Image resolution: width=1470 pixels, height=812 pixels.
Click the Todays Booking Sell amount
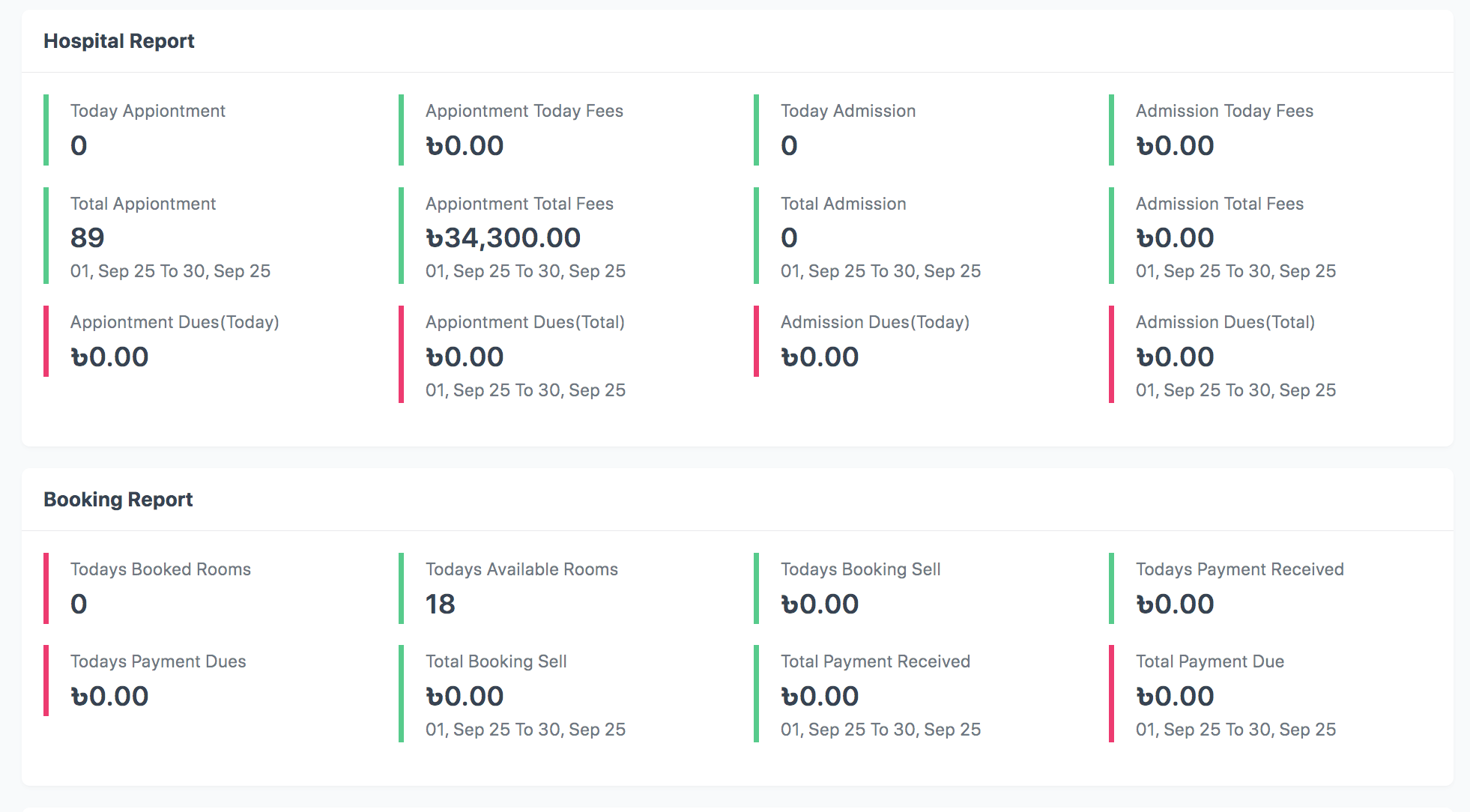[820, 605]
